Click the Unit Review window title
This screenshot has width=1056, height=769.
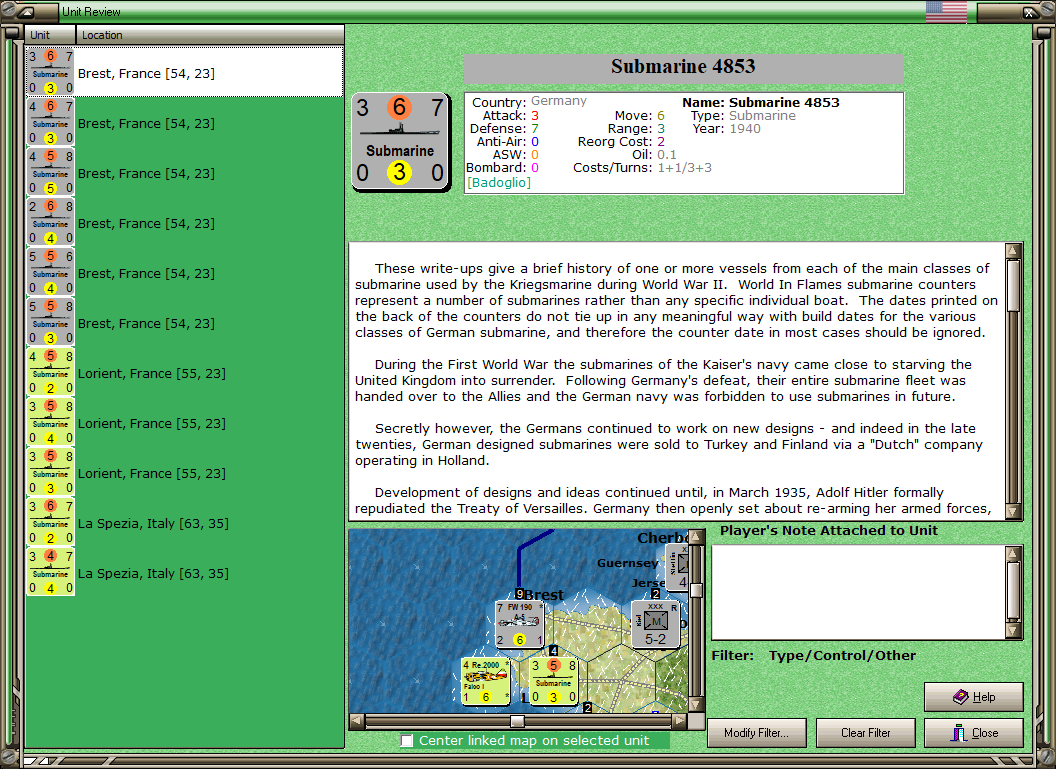click(91, 11)
